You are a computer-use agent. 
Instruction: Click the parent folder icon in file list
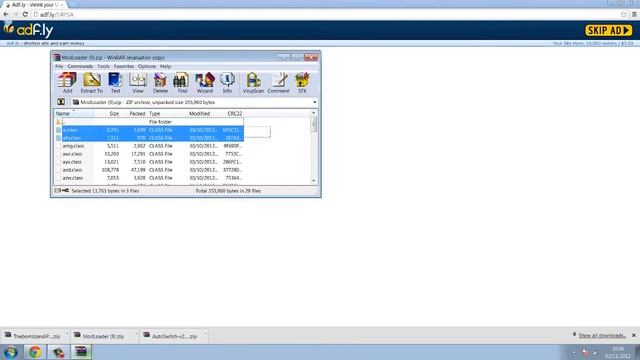click(58, 122)
